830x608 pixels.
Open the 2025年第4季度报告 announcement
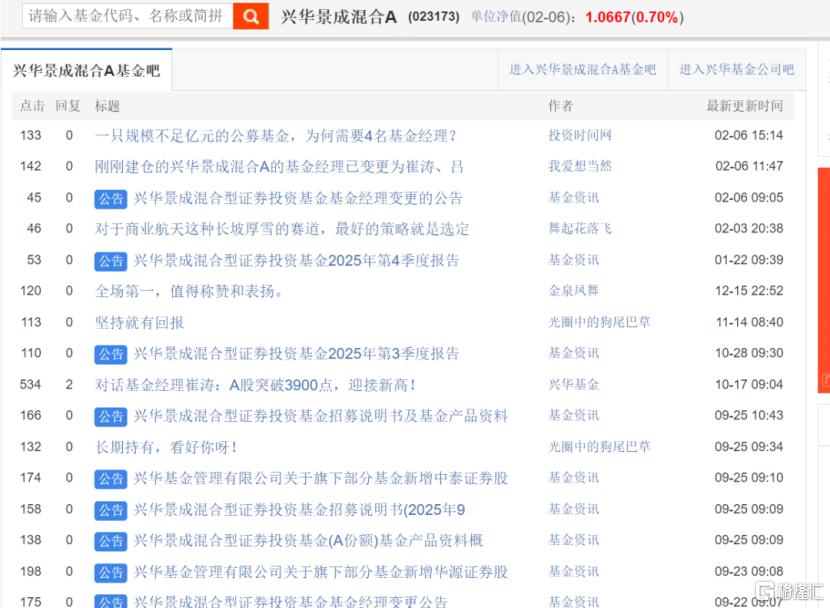[296, 260]
